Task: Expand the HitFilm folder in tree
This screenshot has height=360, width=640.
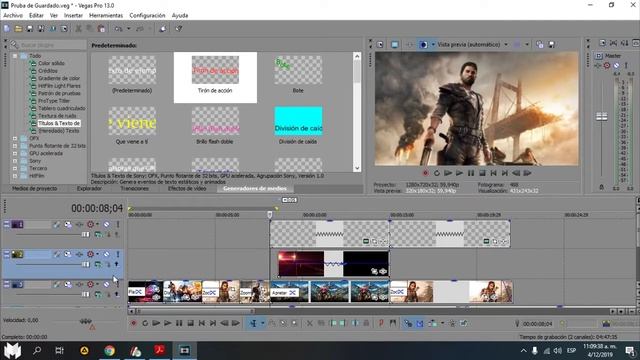Action: pos(15,176)
